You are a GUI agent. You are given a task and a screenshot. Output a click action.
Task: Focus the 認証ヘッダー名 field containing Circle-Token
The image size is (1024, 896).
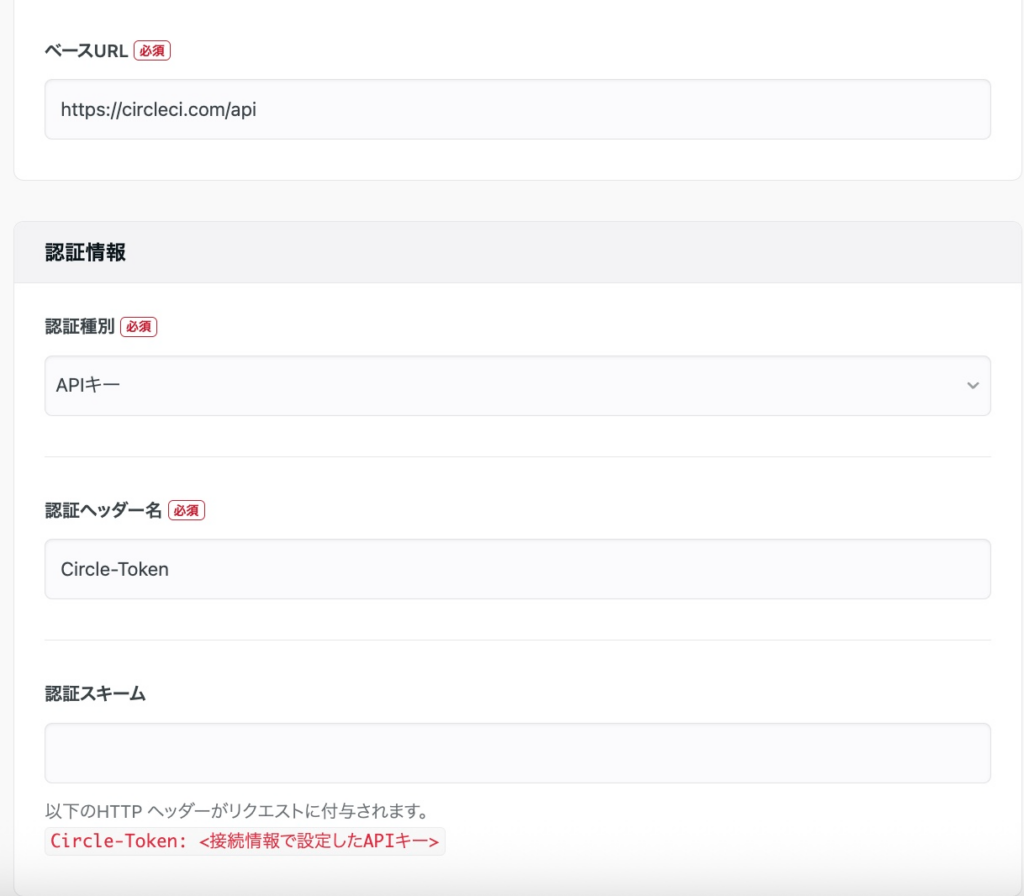click(517, 569)
